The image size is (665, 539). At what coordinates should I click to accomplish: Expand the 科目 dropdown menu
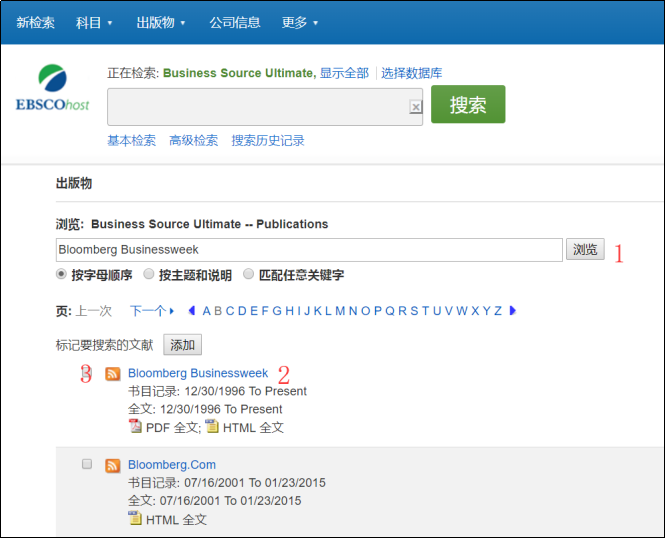94,22
